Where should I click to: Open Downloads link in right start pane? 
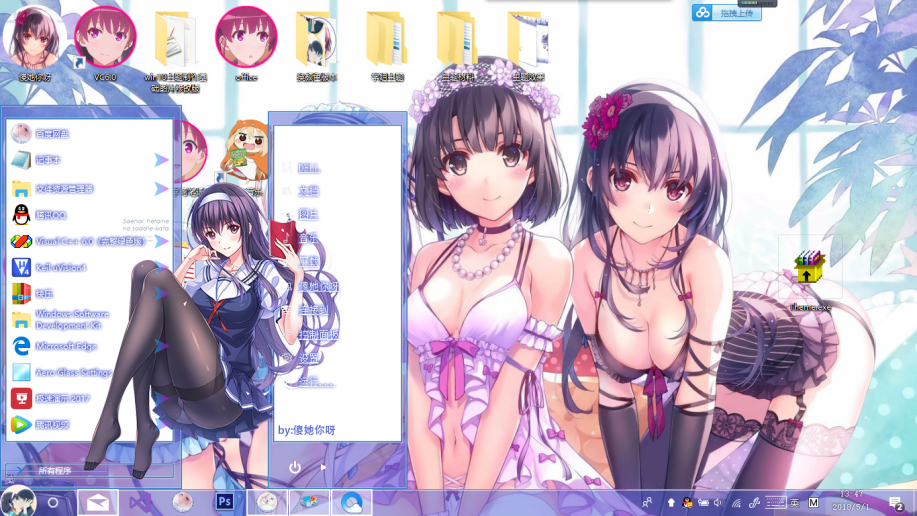[309, 262]
